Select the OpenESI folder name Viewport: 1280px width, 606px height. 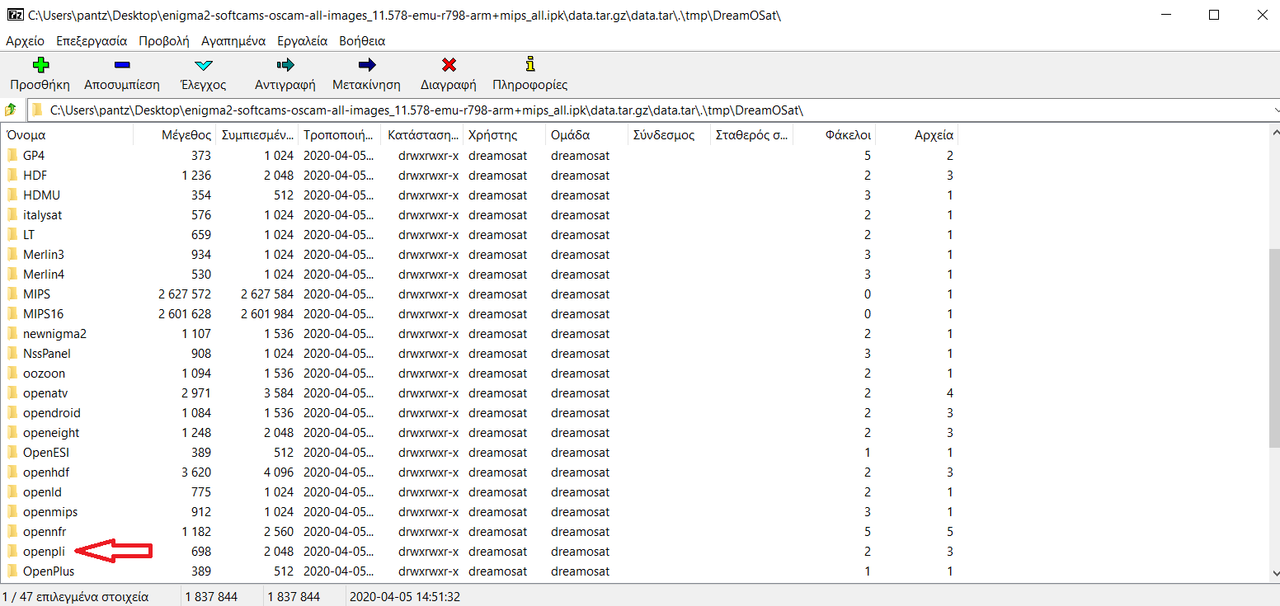(x=46, y=452)
